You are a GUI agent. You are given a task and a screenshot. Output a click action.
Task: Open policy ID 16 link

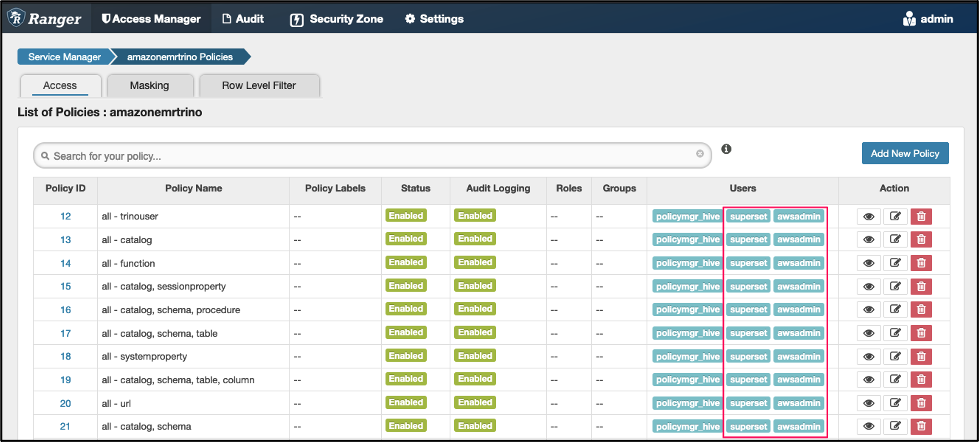(66, 309)
